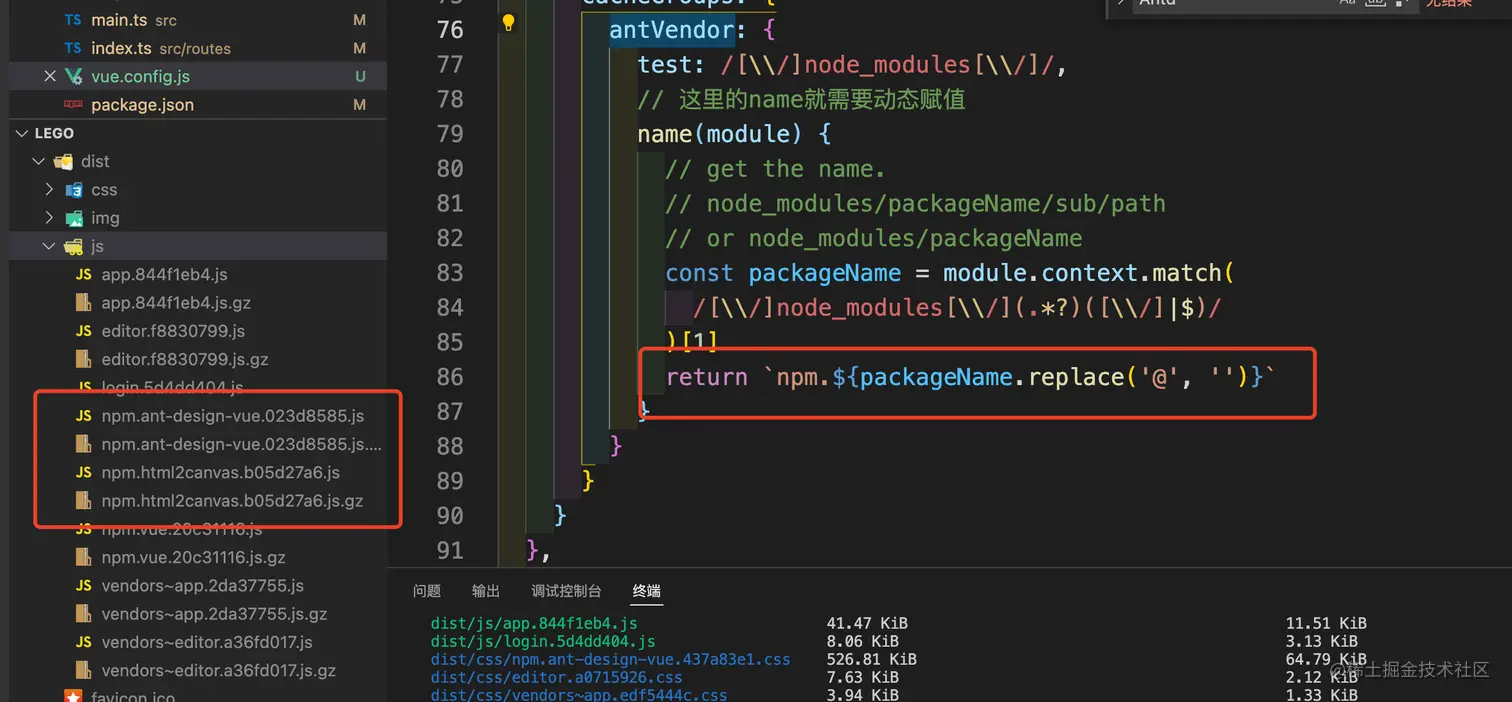1512x702 pixels.
Task: Click the Vue icon beside vue.config.js
Action: coord(73,76)
